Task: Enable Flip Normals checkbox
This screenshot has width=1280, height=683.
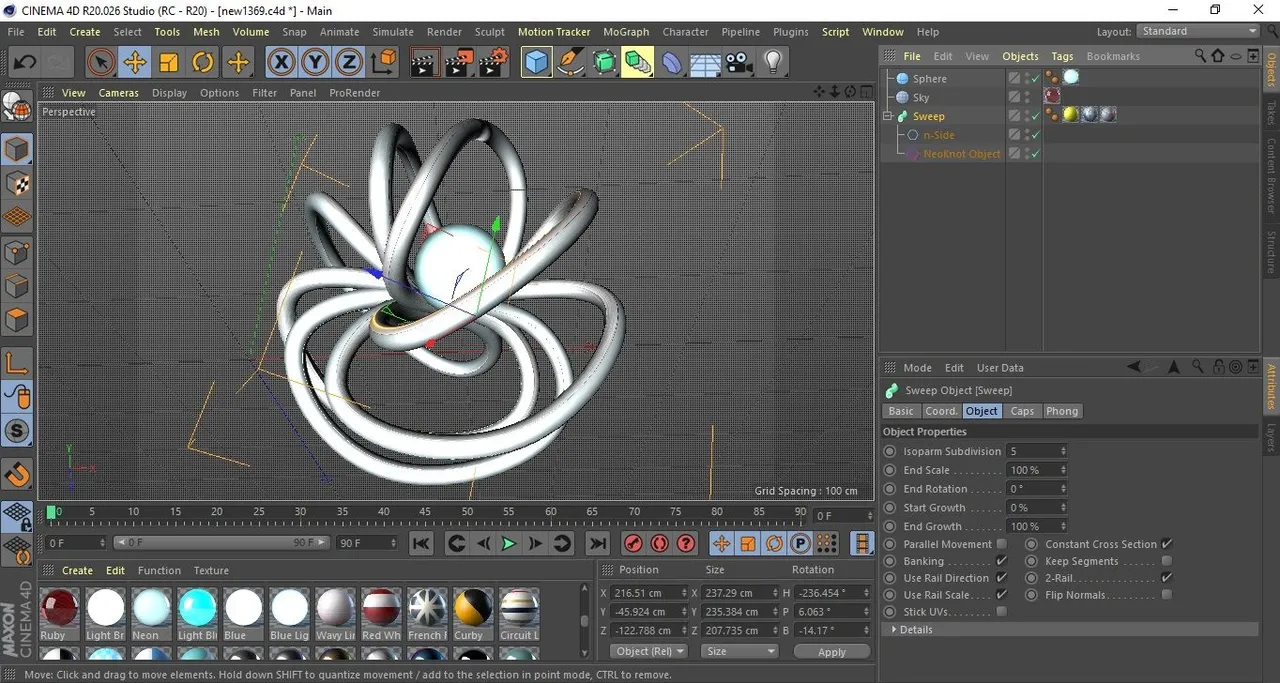Action: click(1166, 595)
